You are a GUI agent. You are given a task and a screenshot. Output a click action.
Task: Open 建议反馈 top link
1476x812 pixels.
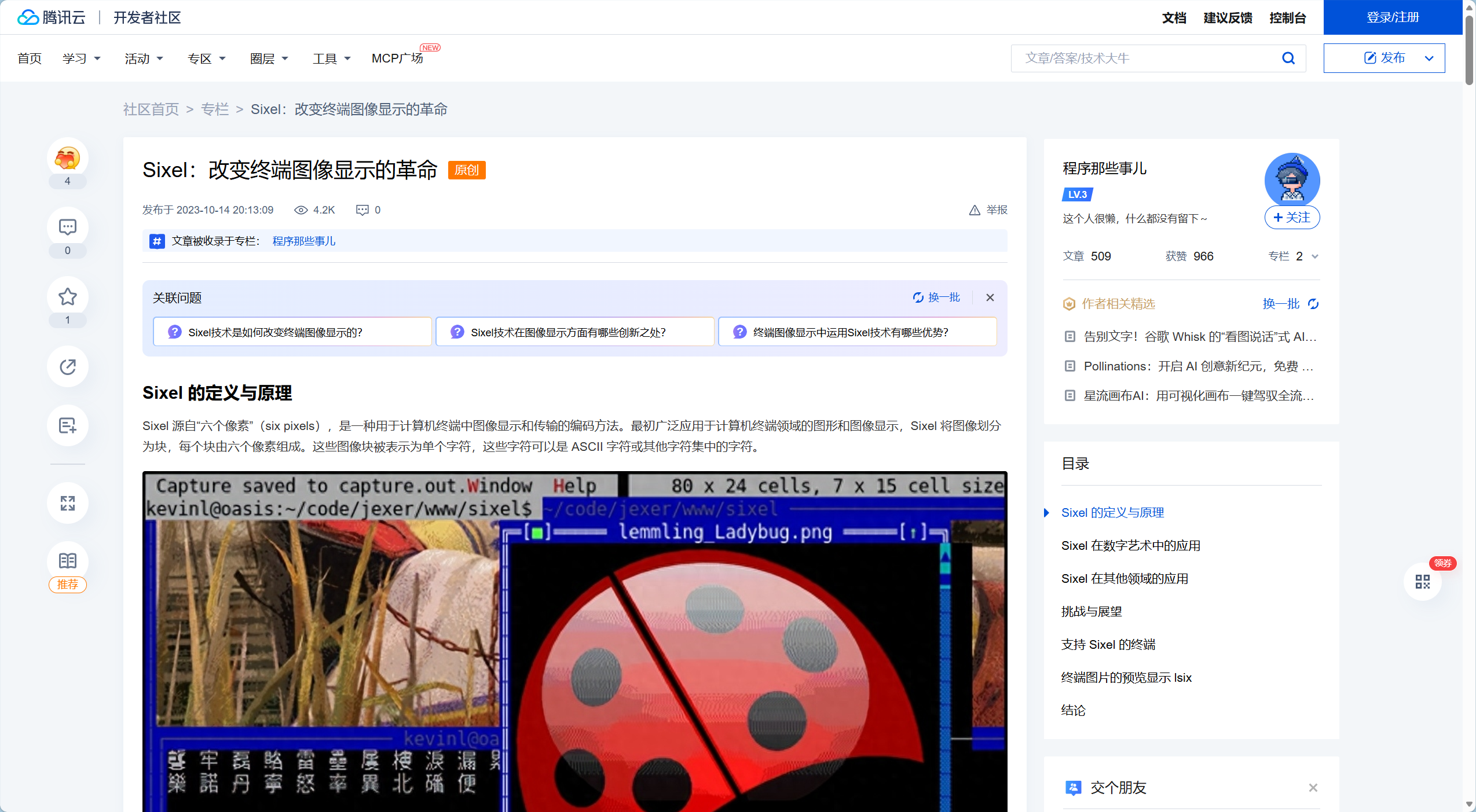point(1228,18)
